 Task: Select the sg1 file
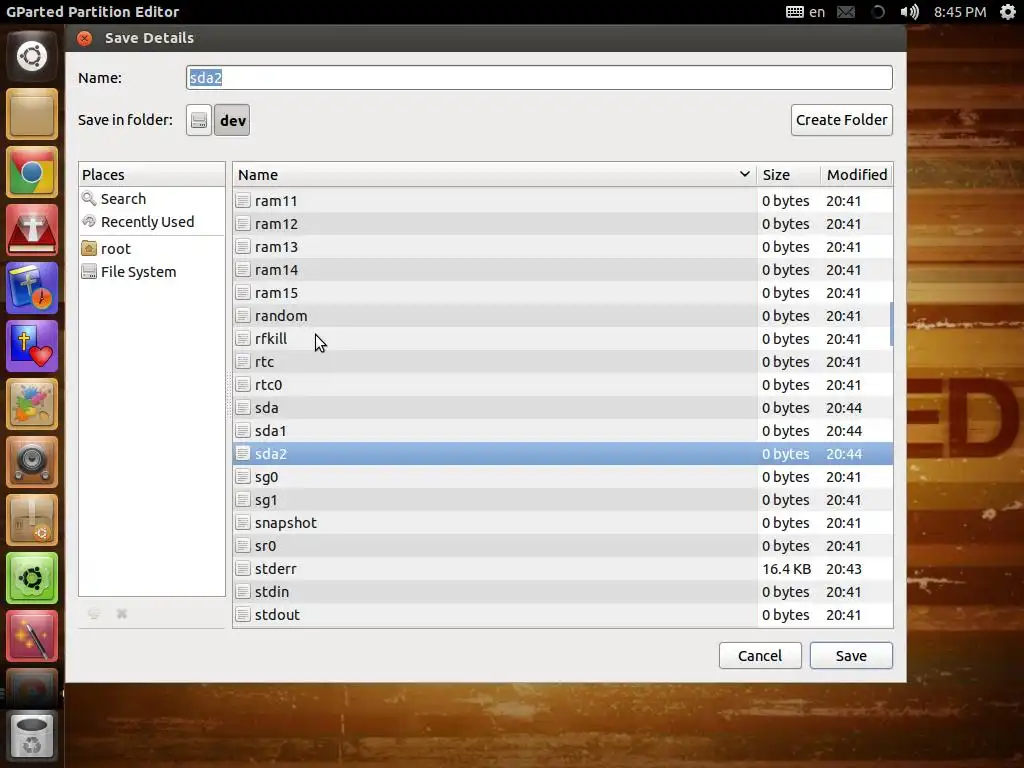(x=562, y=500)
